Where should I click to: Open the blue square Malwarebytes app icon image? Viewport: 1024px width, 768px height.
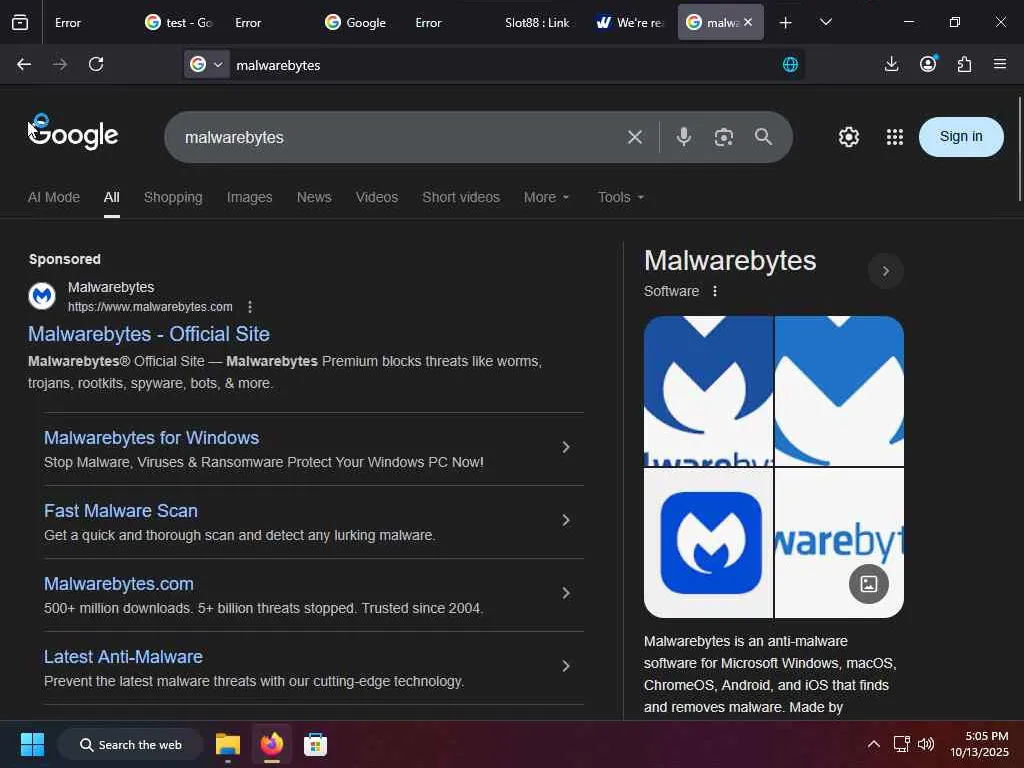click(x=708, y=543)
